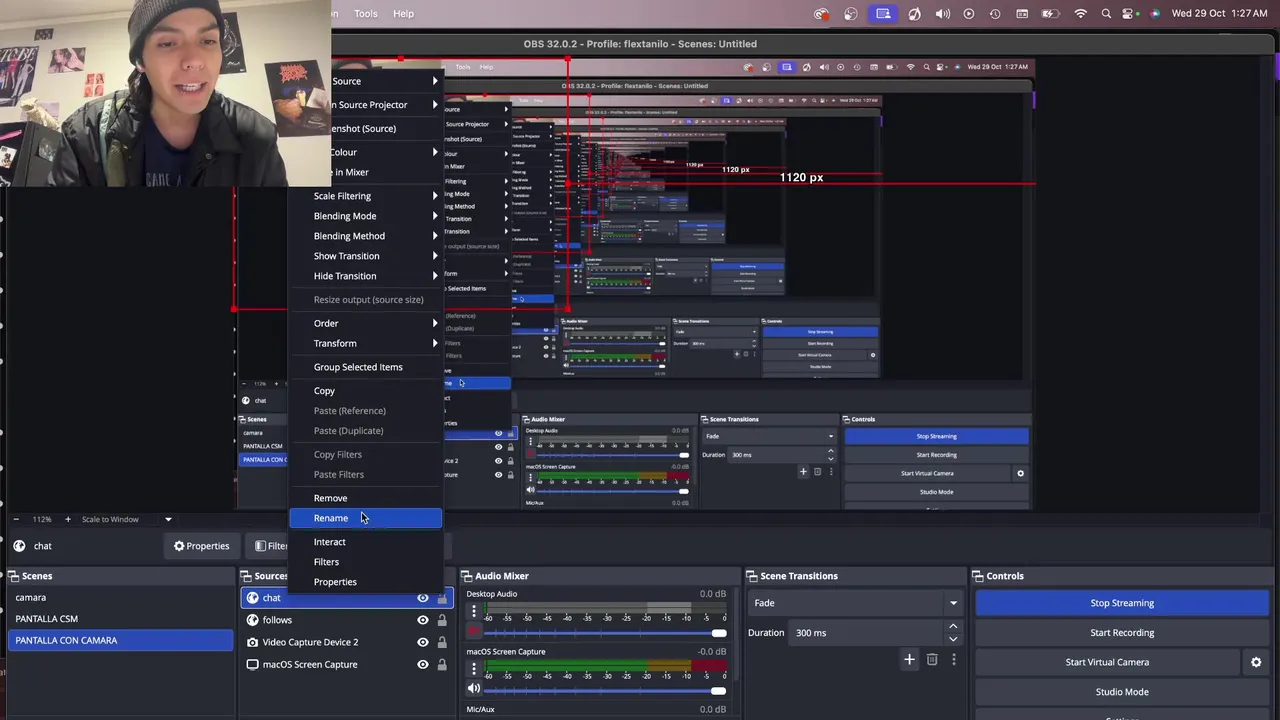The image size is (1280, 720).
Task: Open the Fade transition dropdown
Action: 856,603
